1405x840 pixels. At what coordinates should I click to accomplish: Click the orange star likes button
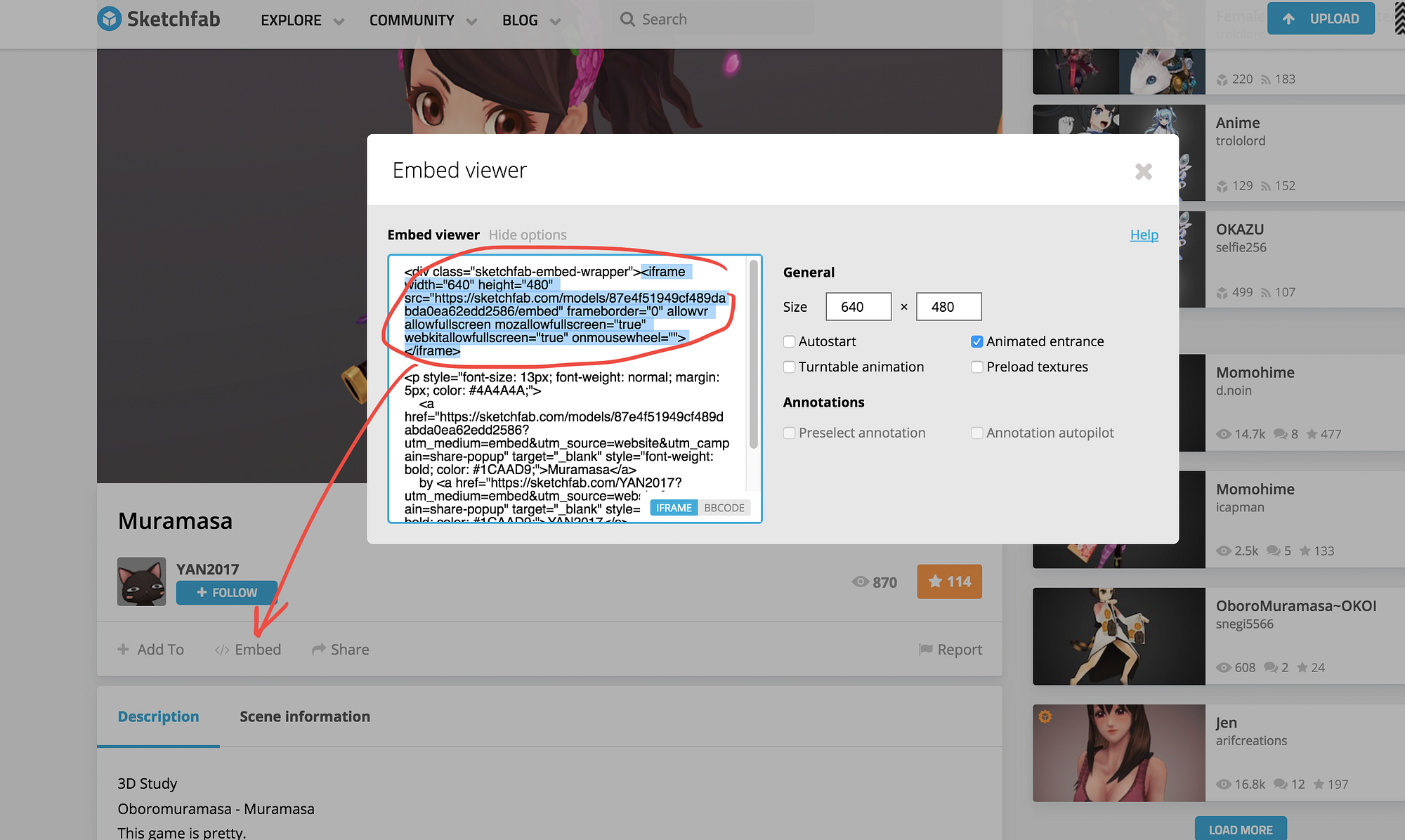pos(949,582)
